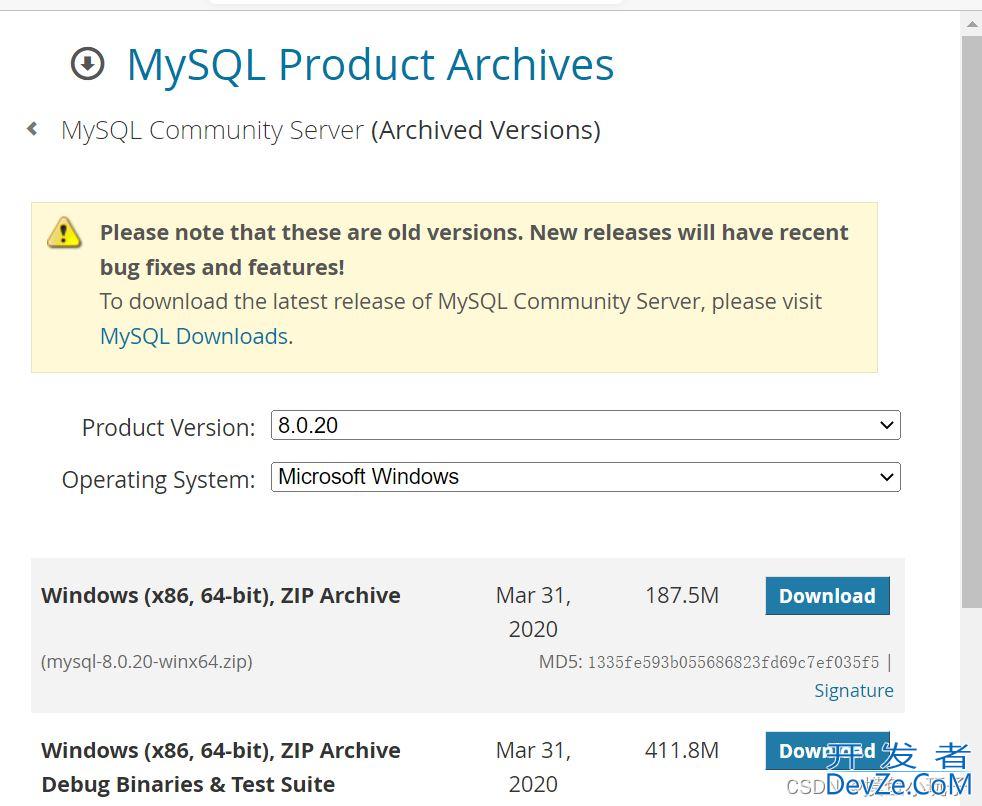Image resolution: width=982 pixels, height=806 pixels.
Task: Click the yellow warning triangle icon
Action: click(x=64, y=232)
